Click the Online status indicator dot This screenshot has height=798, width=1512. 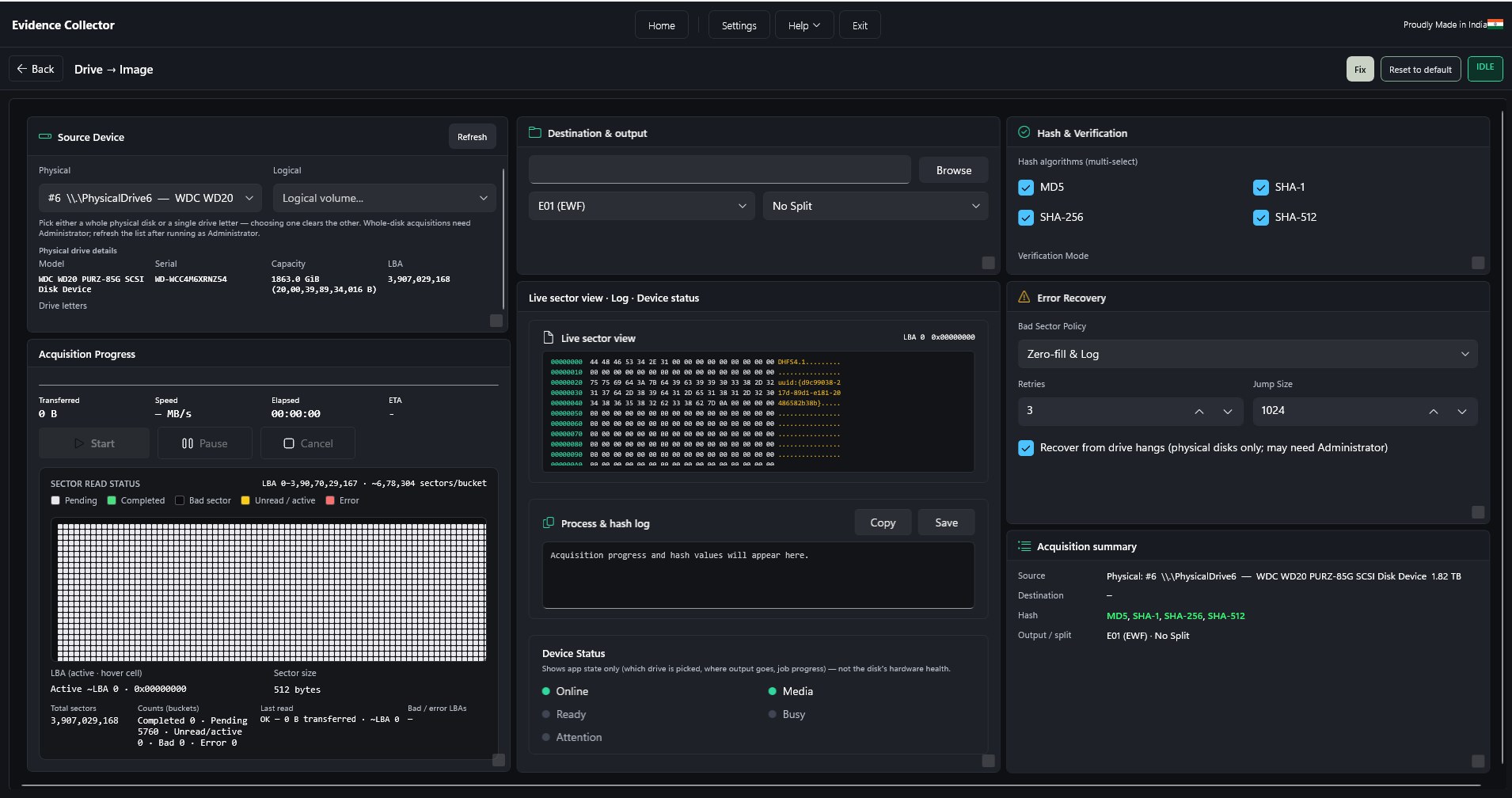tap(545, 691)
